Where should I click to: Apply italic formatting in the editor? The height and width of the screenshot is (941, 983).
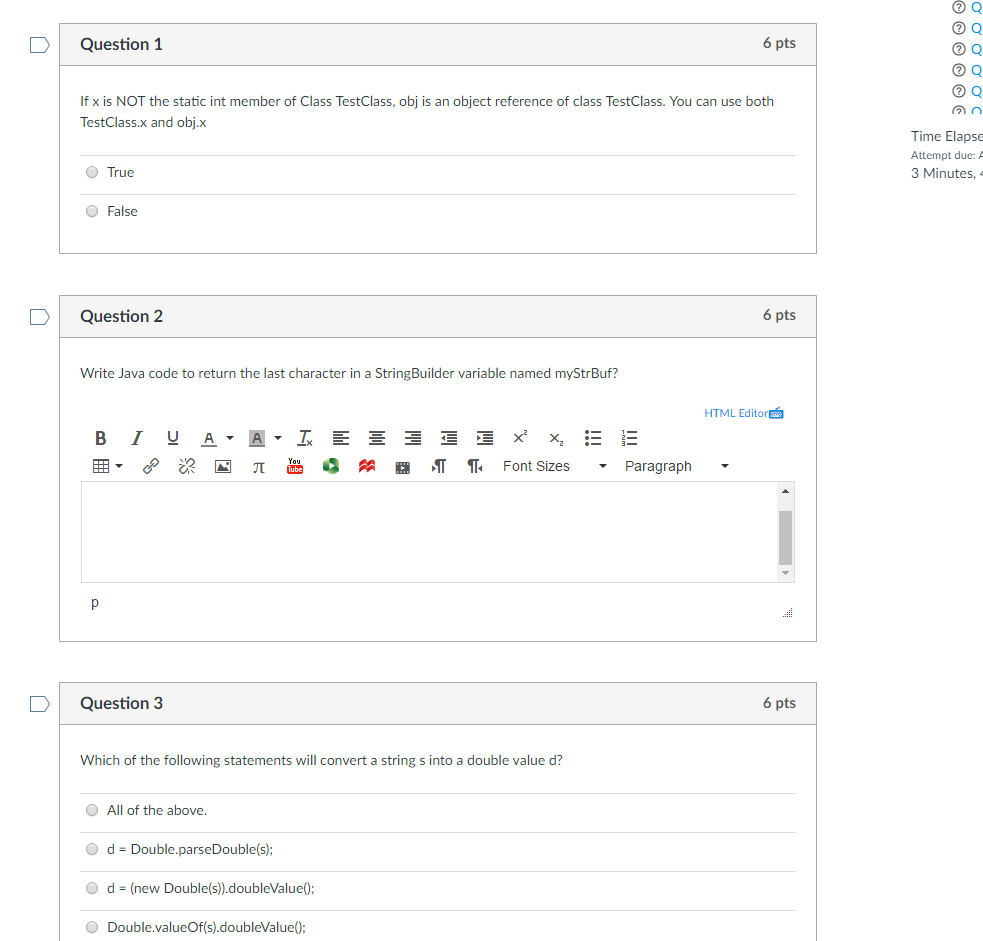pyautogui.click(x=137, y=438)
